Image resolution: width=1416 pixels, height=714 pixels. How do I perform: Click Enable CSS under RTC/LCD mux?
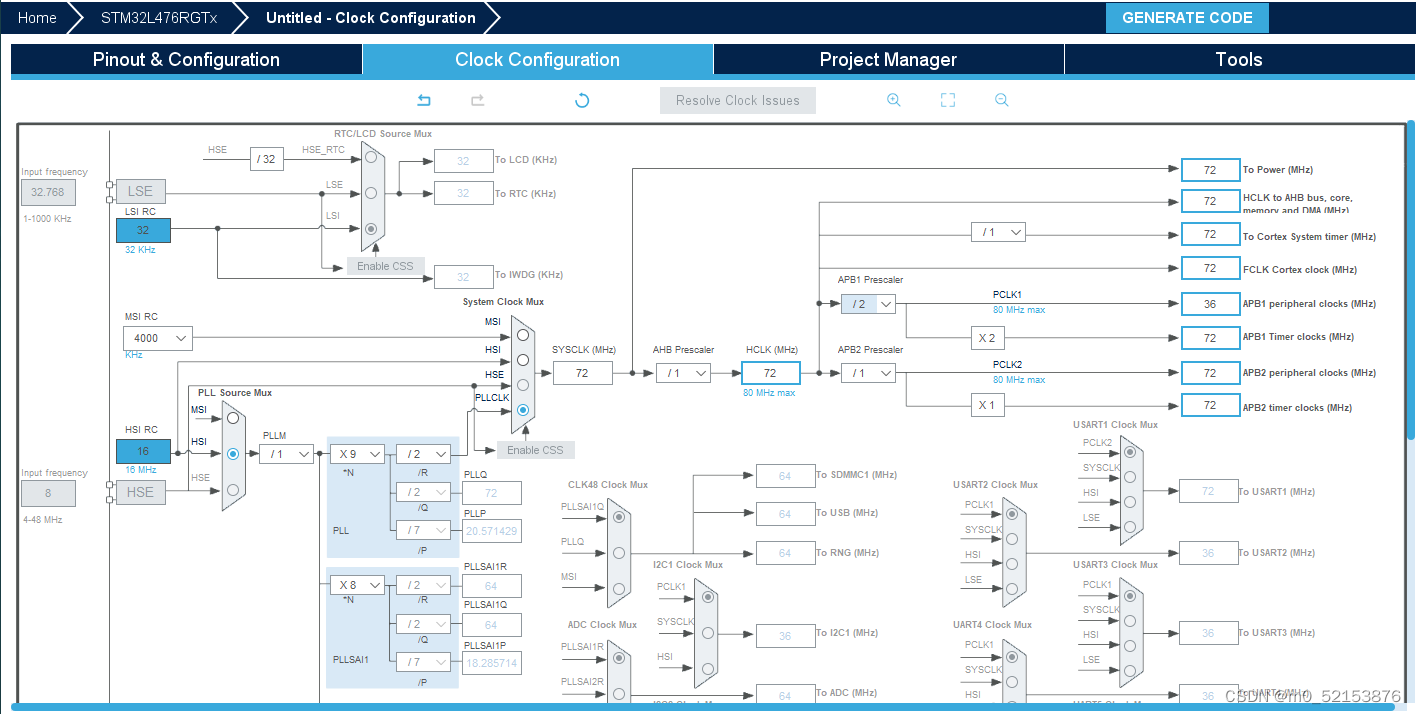385,266
